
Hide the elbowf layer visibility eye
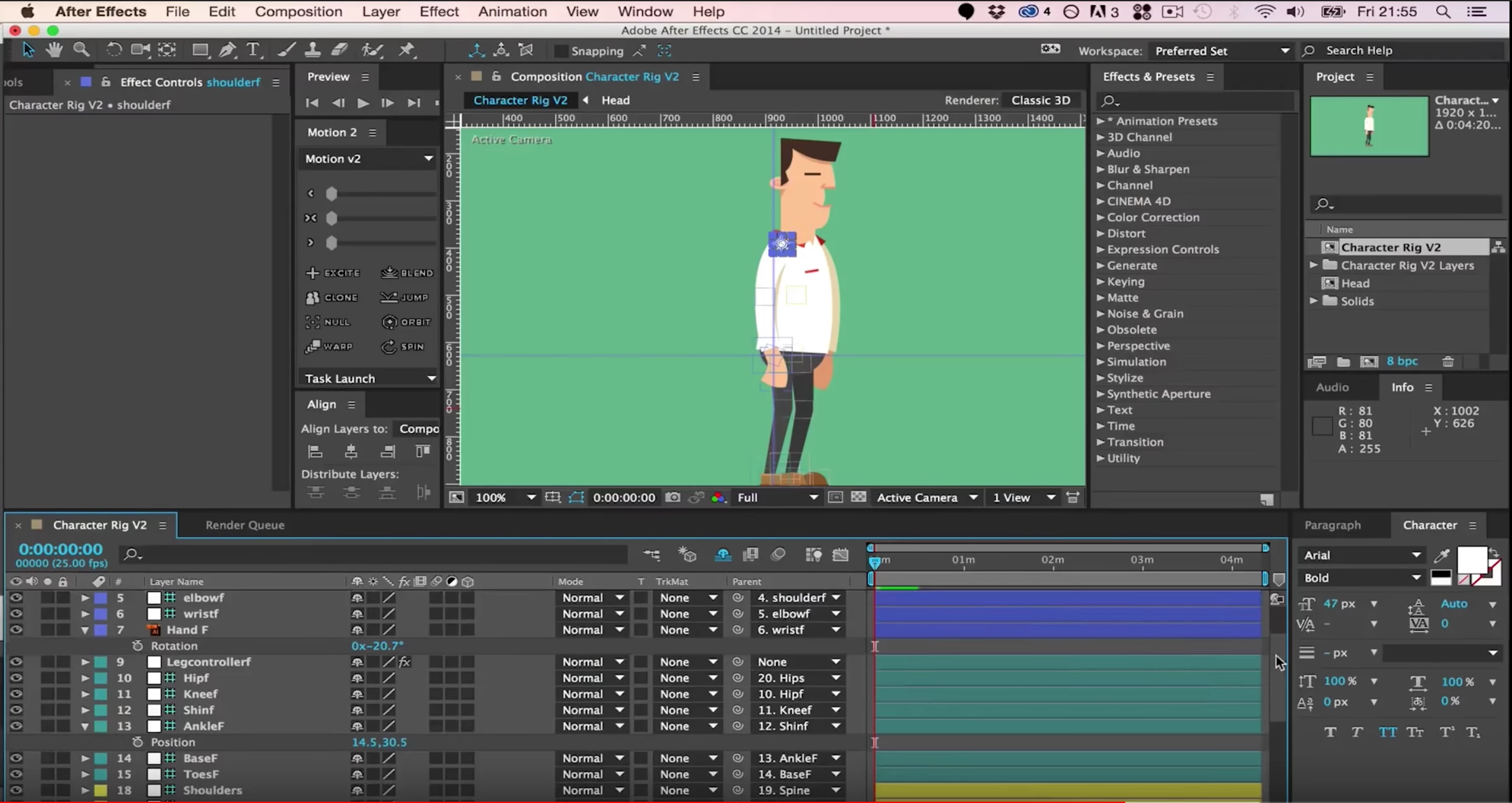pyautogui.click(x=16, y=598)
